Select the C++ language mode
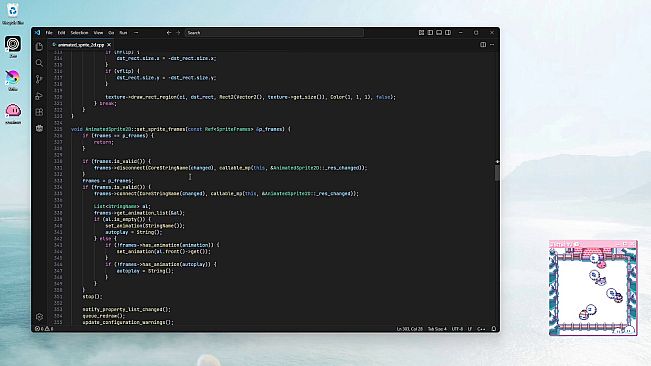 (x=481, y=329)
